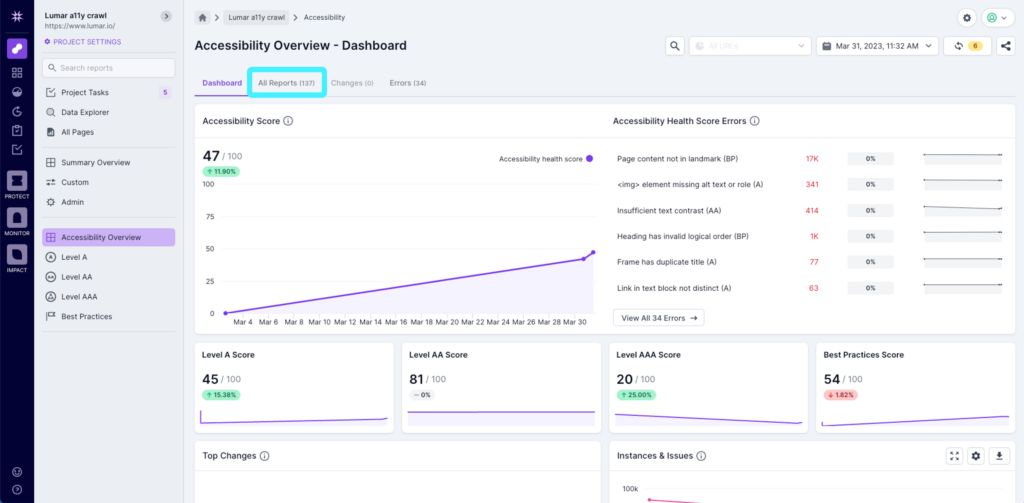
Task: Open the help question mark icon
Action: pyautogui.click(x=17, y=489)
